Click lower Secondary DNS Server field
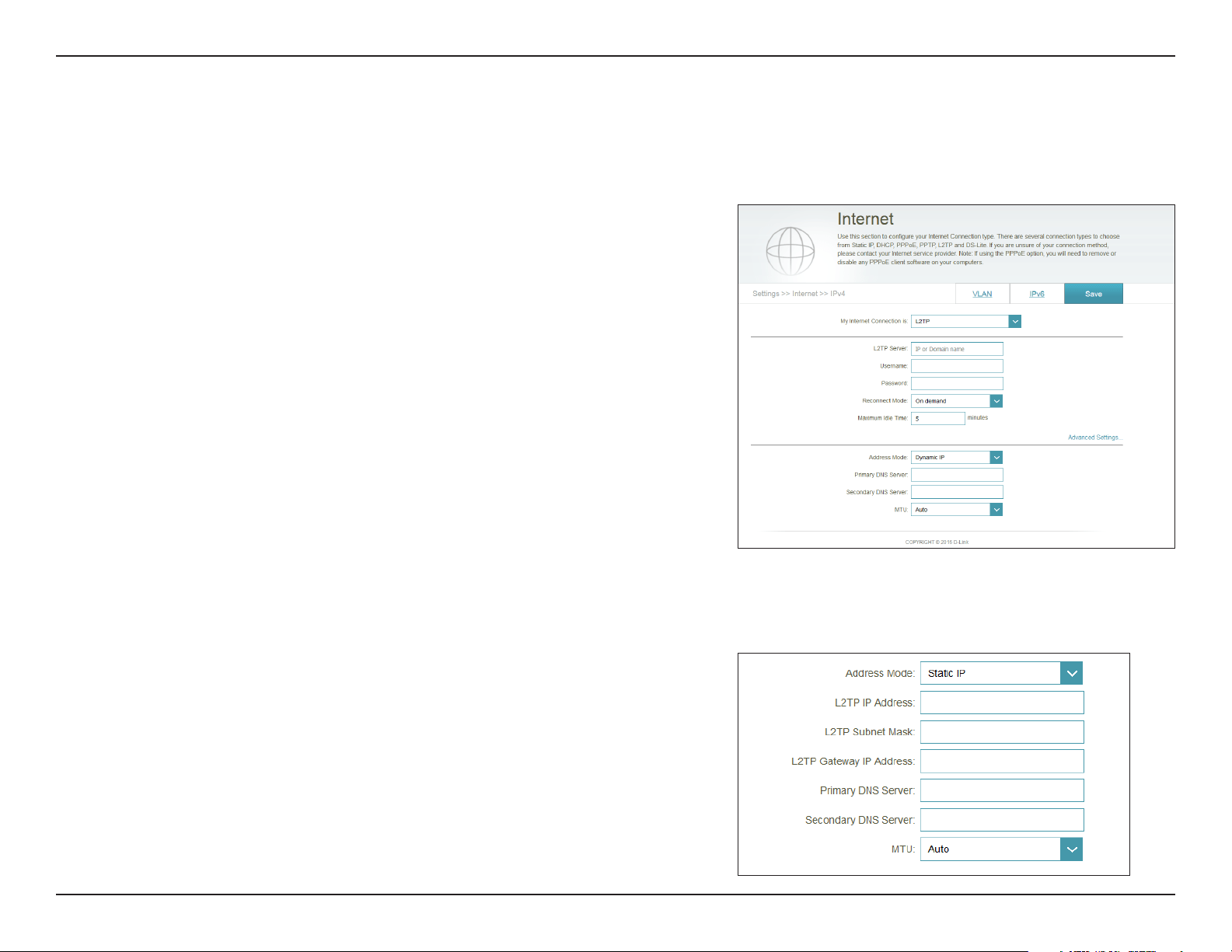Image resolution: width=1232 pixels, height=952 pixels. (1002, 820)
